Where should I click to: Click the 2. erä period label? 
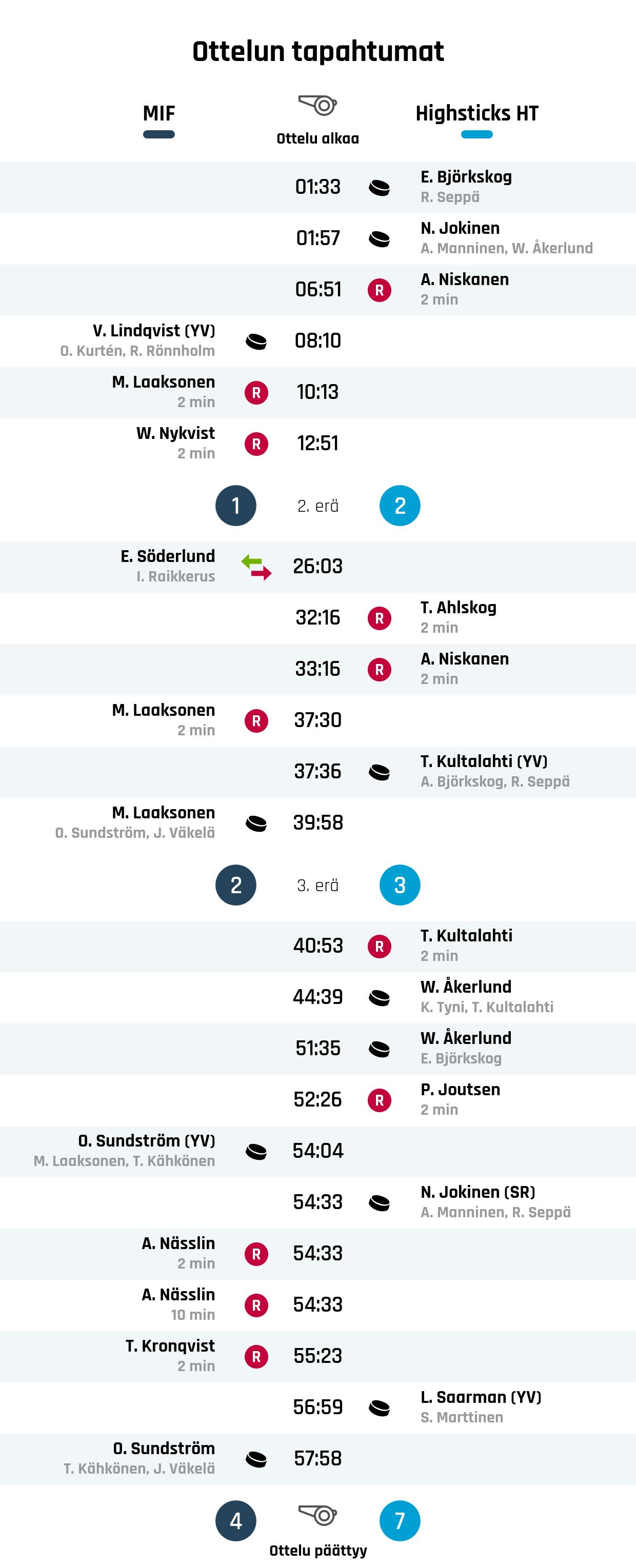(317, 506)
